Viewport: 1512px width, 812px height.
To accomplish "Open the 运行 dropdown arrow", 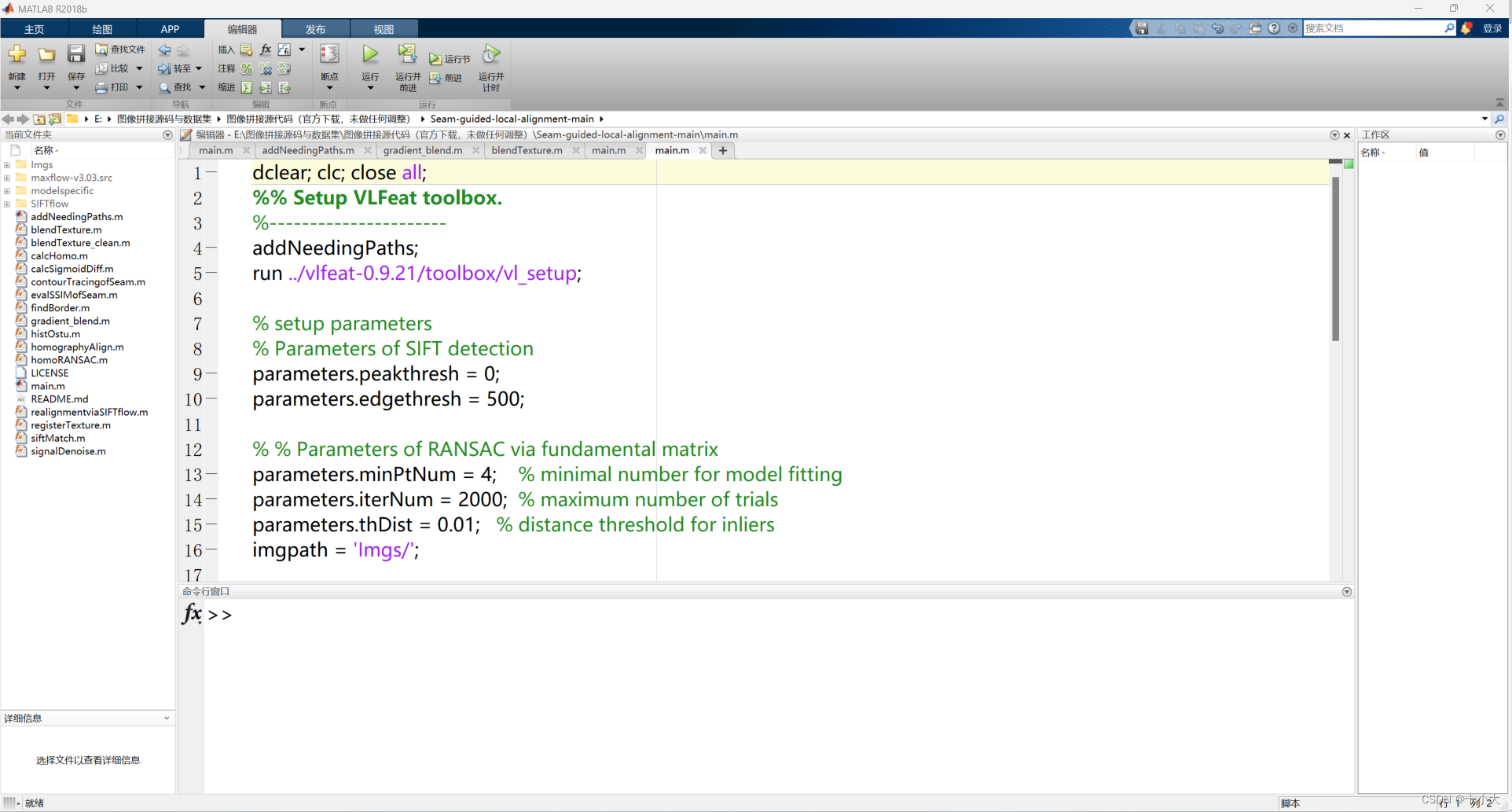I will coord(370,88).
